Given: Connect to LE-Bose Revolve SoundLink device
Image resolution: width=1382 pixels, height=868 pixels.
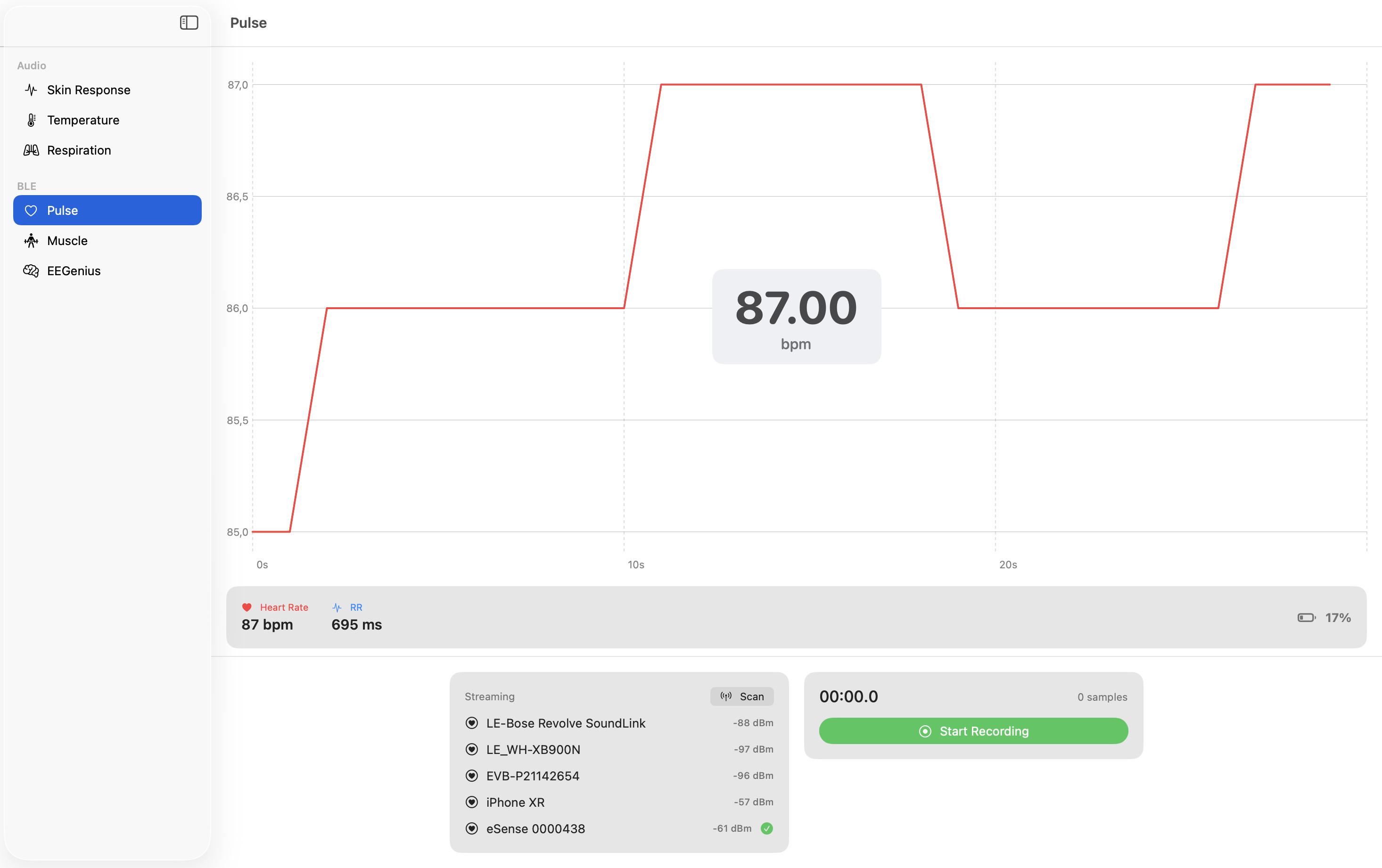Looking at the screenshot, I should (x=619, y=723).
